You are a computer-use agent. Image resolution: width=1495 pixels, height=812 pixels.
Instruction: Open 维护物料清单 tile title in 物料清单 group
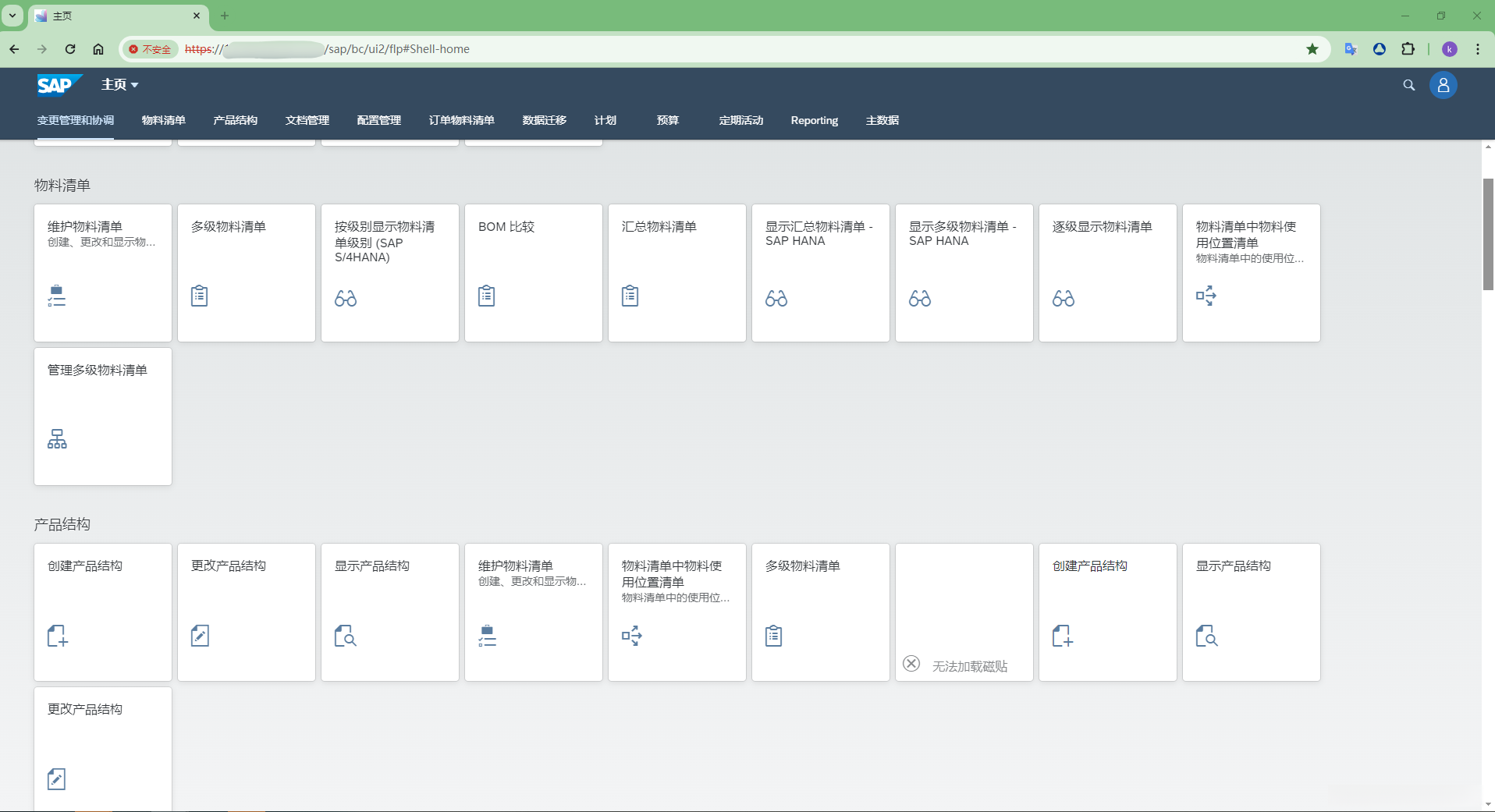tap(85, 226)
